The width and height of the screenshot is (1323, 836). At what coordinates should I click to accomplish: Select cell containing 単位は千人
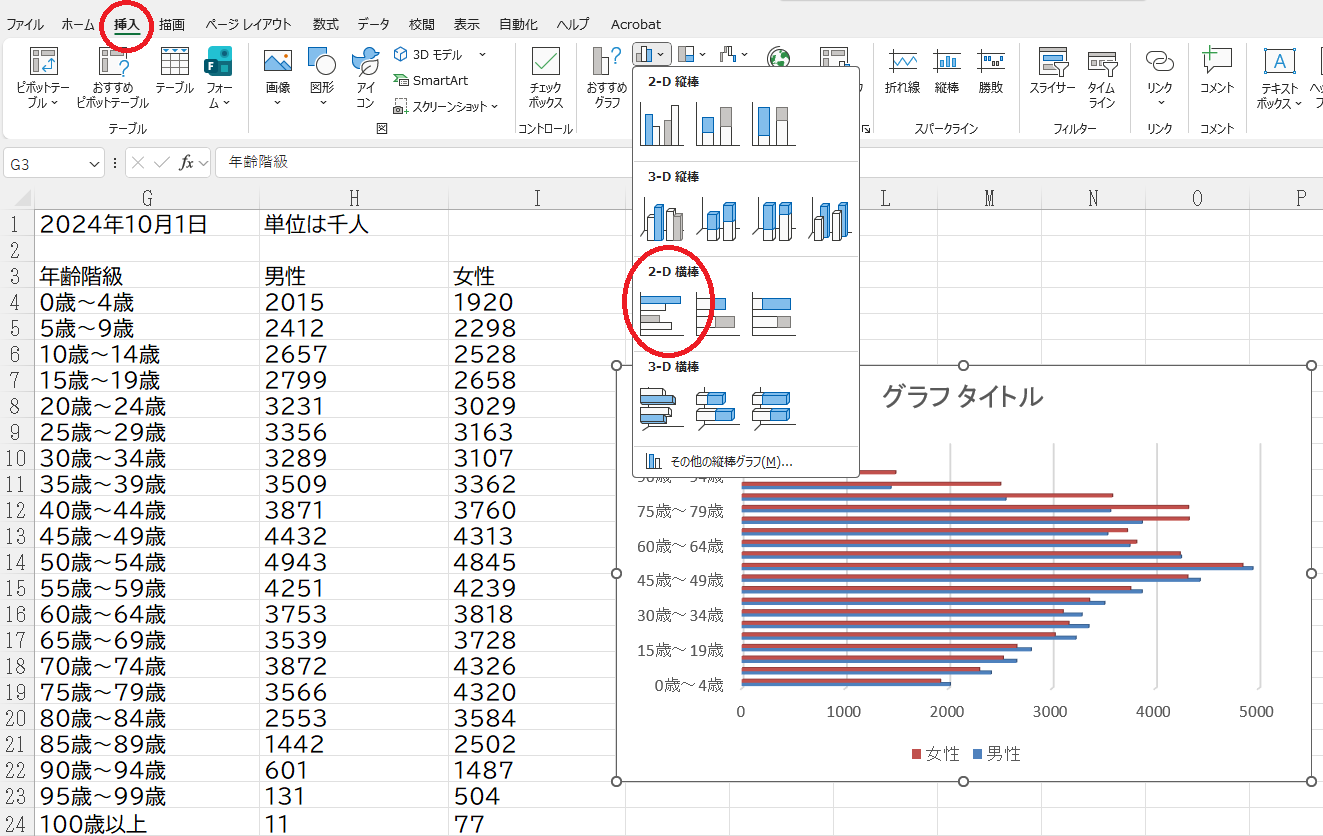click(x=354, y=224)
